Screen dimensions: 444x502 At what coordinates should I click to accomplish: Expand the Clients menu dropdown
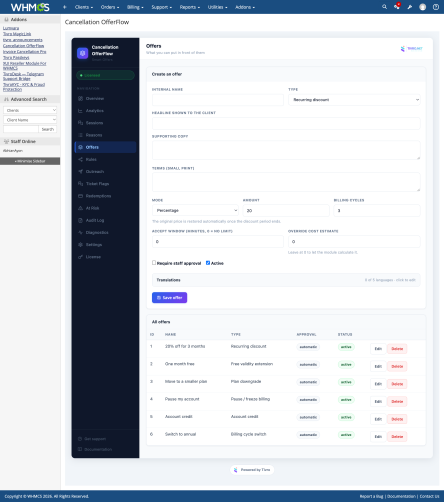pyautogui.click(x=84, y=7)
